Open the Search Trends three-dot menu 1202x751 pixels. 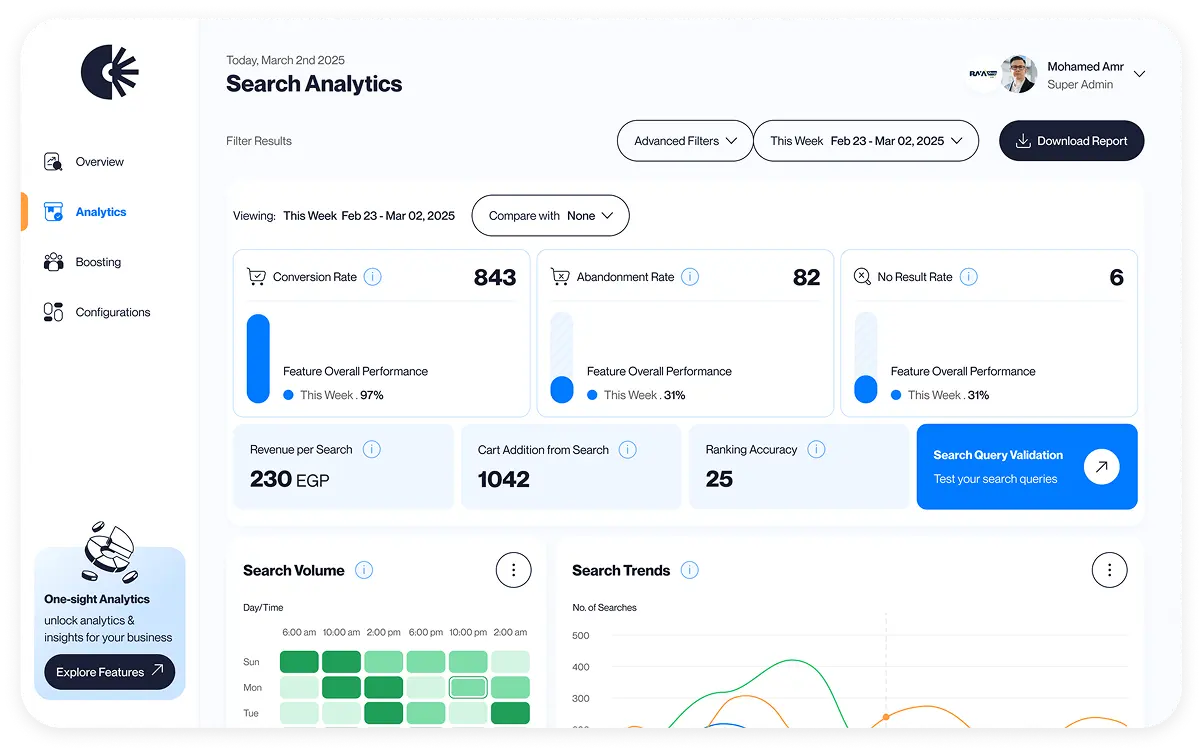tap(1108, 569)
